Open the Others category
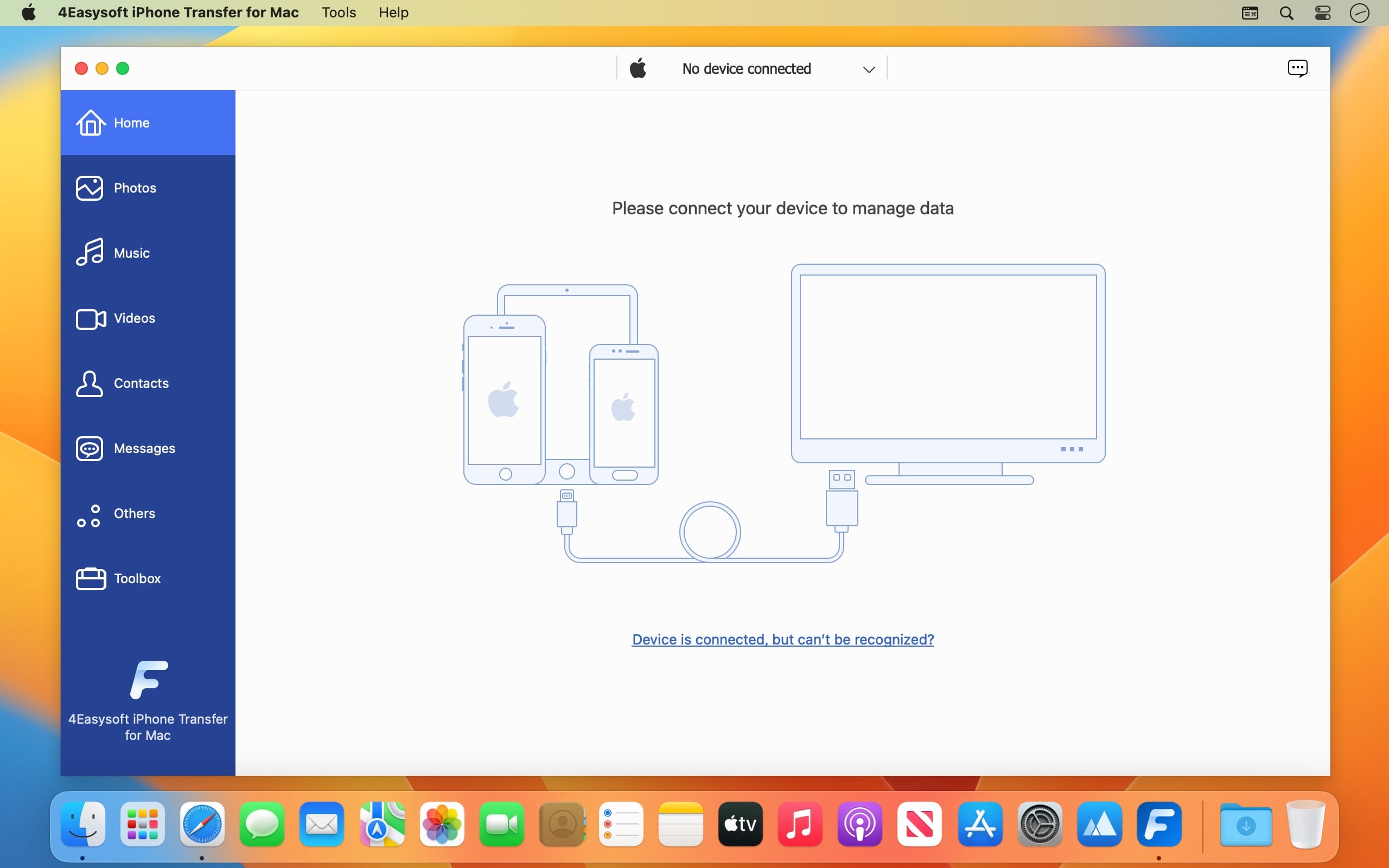This screenshot has height=868, width=1389. click(x=133, y=513)
